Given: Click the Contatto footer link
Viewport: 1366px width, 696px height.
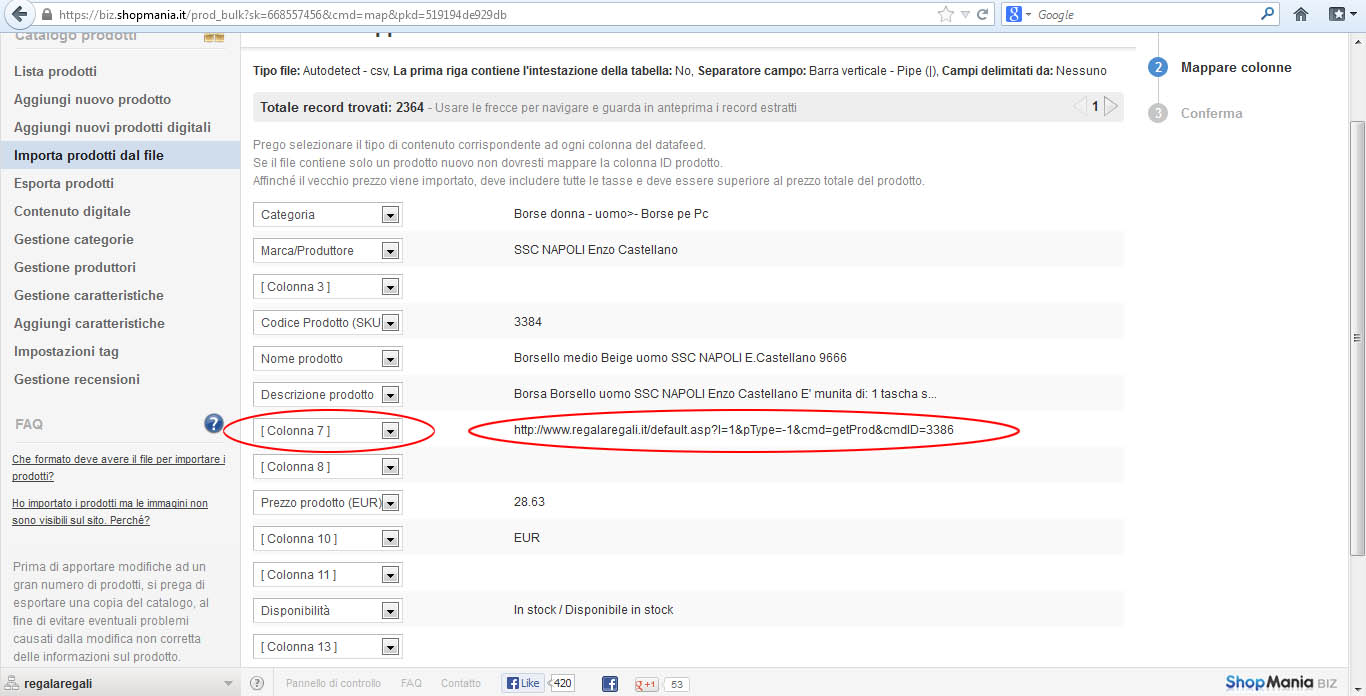Looking at the screenshot, I should pyautogui.click(x=461, y=683).
